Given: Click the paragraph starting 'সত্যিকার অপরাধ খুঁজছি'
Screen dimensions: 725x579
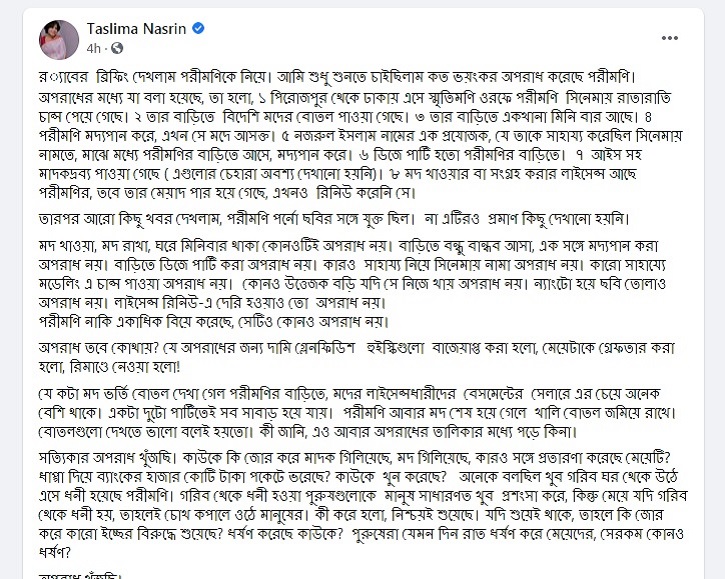Looking at the screenshot, I should 363,505.
